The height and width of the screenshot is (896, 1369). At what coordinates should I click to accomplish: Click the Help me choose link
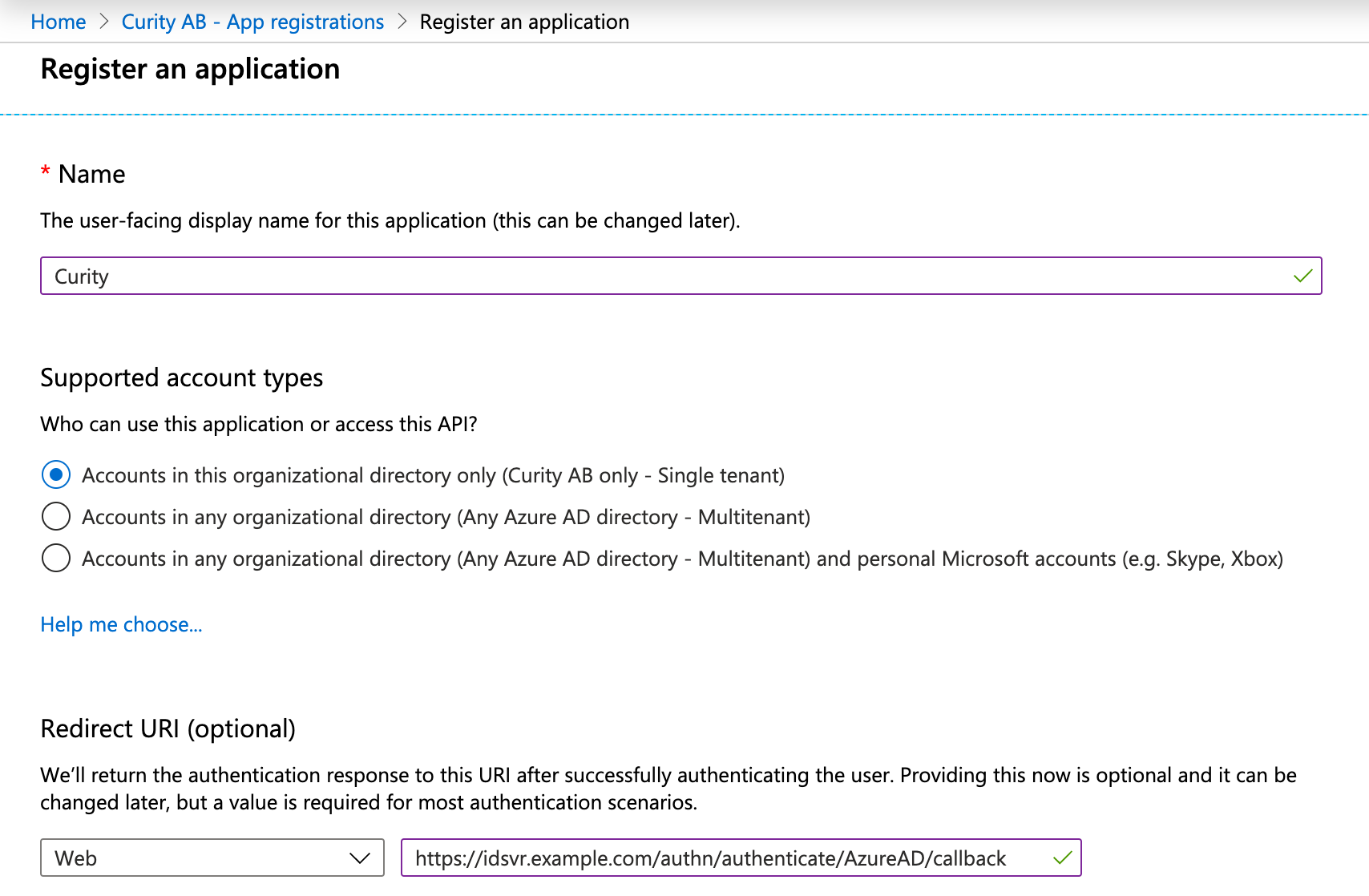pos(121,624)
